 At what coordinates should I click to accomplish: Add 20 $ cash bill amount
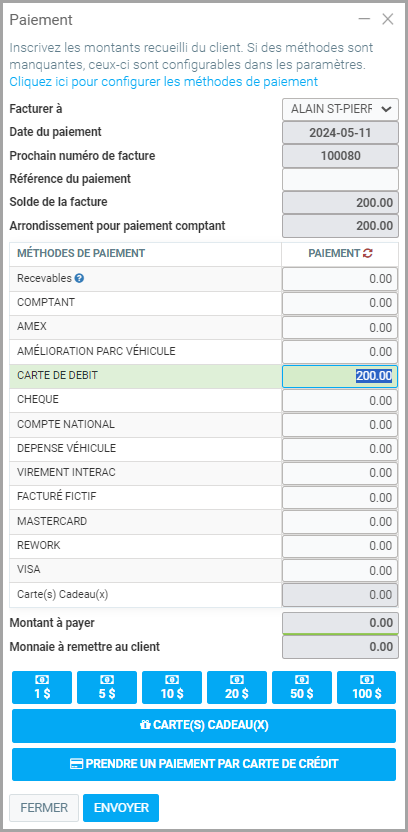pos(237,687)
